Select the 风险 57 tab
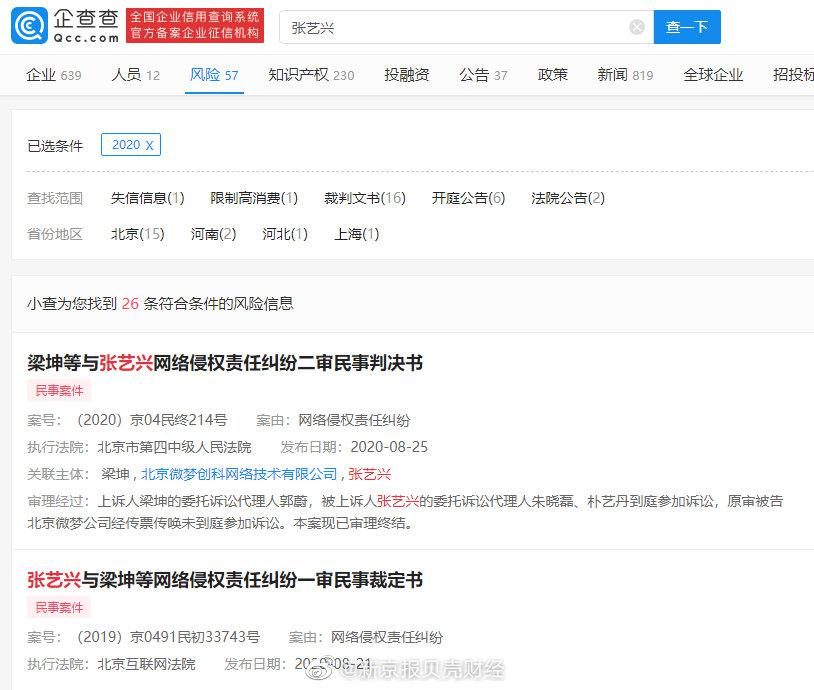The height and width of the screenshot is (690, 814). pos(214,75)
